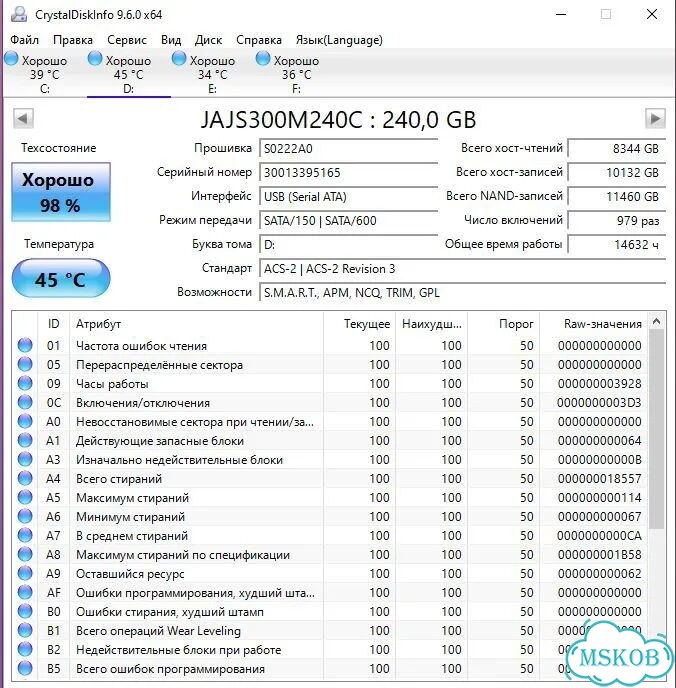Click status icon for attribute A0 row
Image resolution: width=676 pixels, height=688 pixels.
click(x=25, y=421)
